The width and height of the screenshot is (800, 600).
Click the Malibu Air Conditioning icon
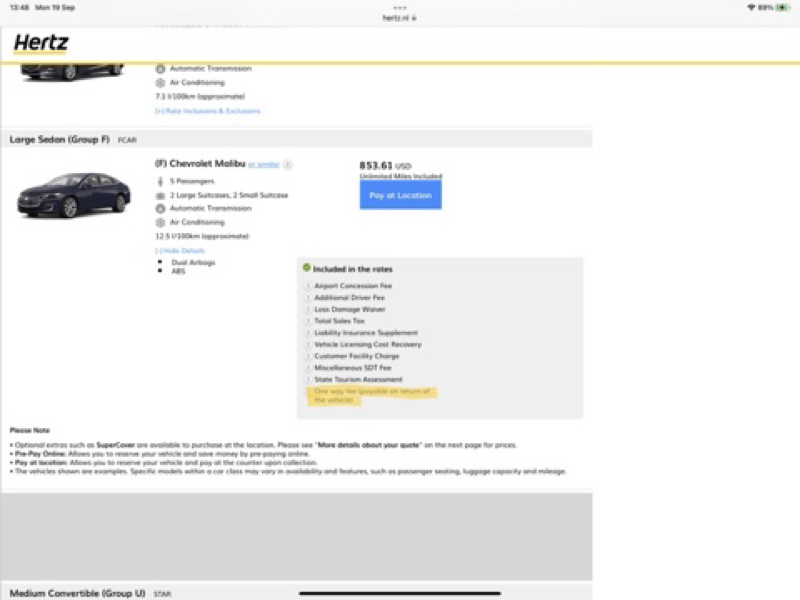pos(160,222)
